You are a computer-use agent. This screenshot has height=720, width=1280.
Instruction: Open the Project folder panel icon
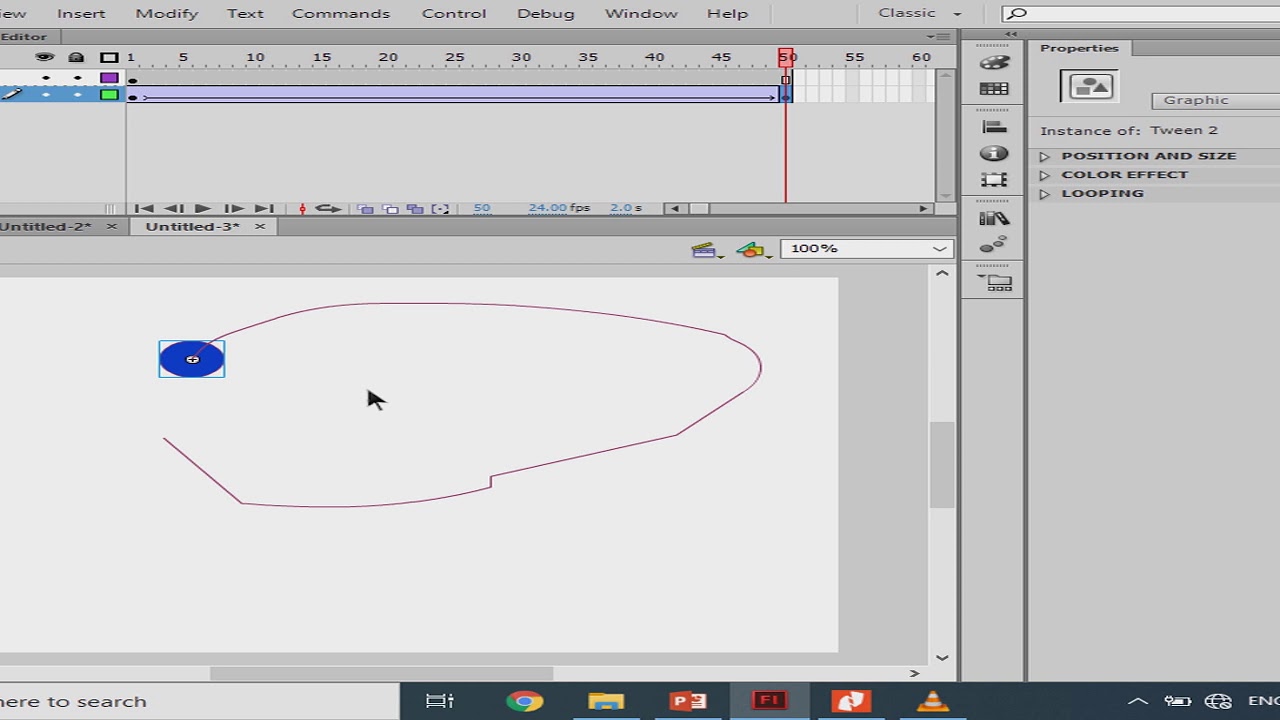point(994,283)
